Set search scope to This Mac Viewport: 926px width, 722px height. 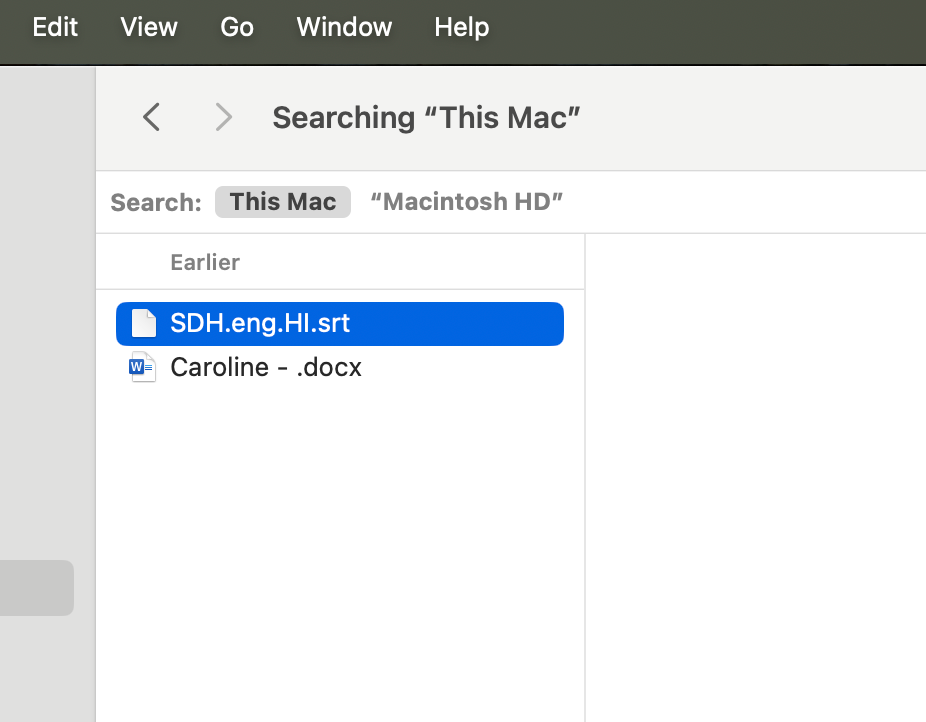click(282, 202)
